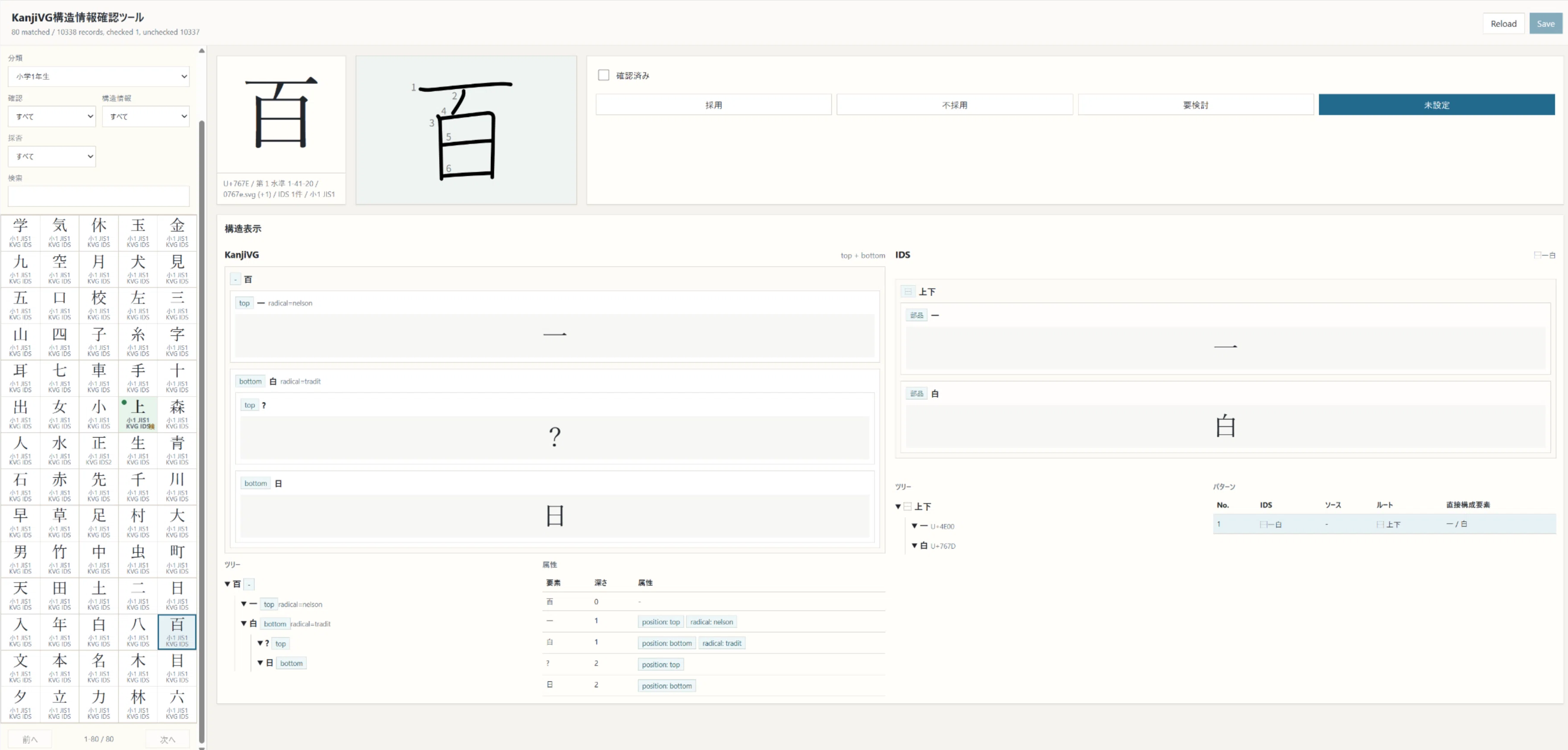Click the large 百 glyph preview
Screen dimensions: 1568x750
tap(281, 115)
